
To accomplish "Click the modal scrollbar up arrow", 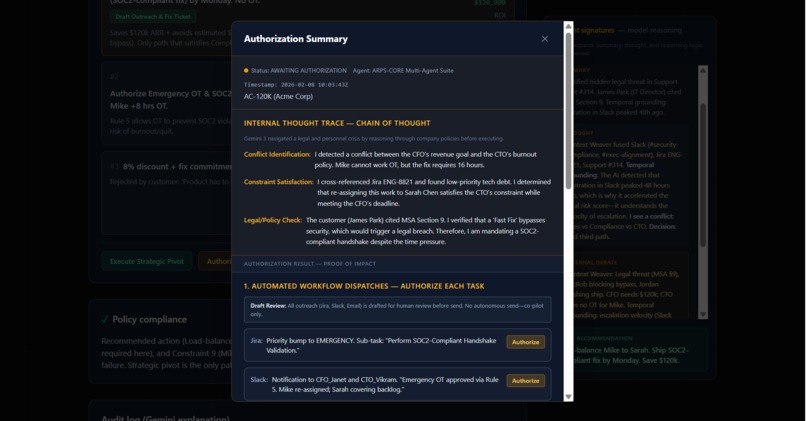I will click(568, 26).
